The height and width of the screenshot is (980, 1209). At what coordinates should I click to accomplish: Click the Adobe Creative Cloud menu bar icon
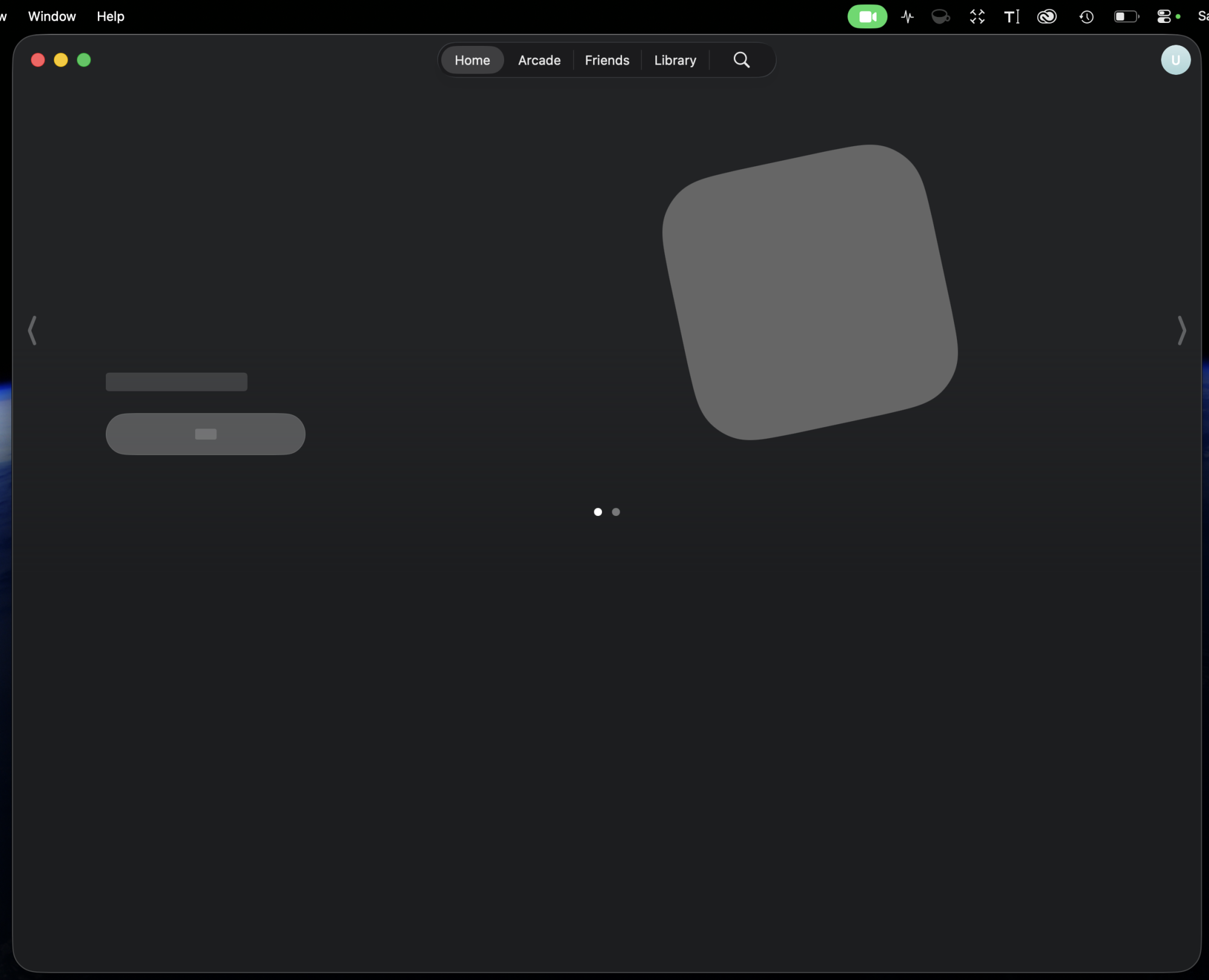[1048, 16]
